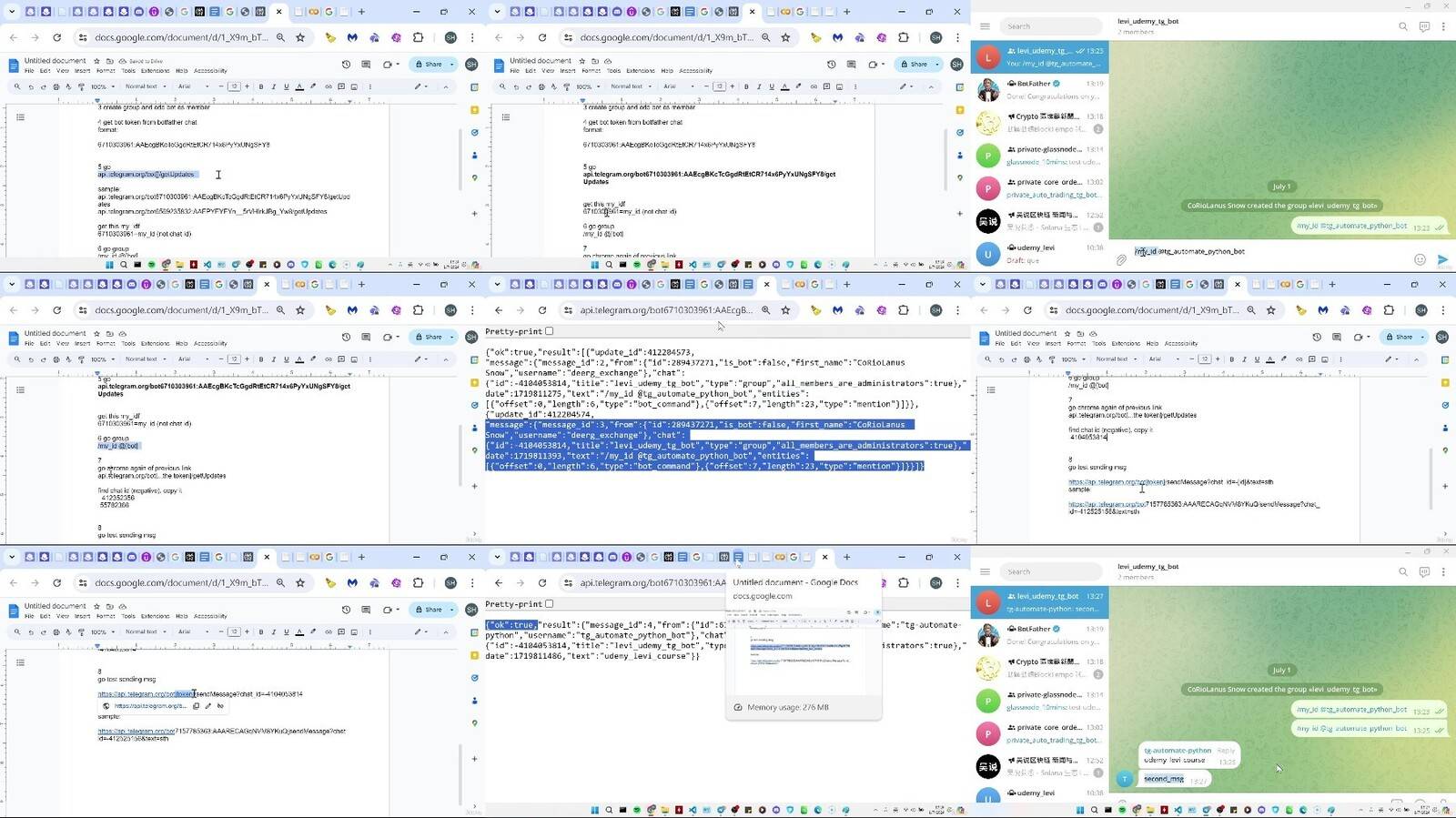
Task: Click 'Memory usage: 276 MB' in tab preview
Action: [787, 707]
